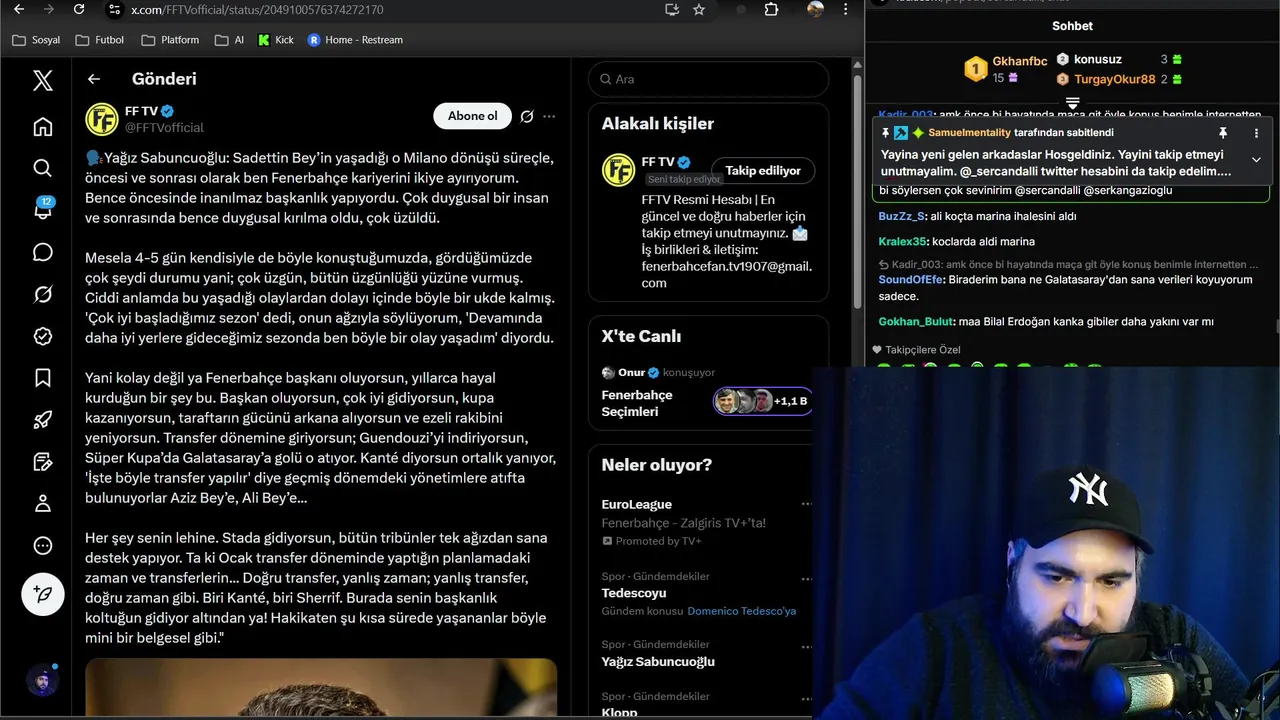Go to the Home feed icon
Viewport: 1280px width, 720px height.
coord(42,127)
